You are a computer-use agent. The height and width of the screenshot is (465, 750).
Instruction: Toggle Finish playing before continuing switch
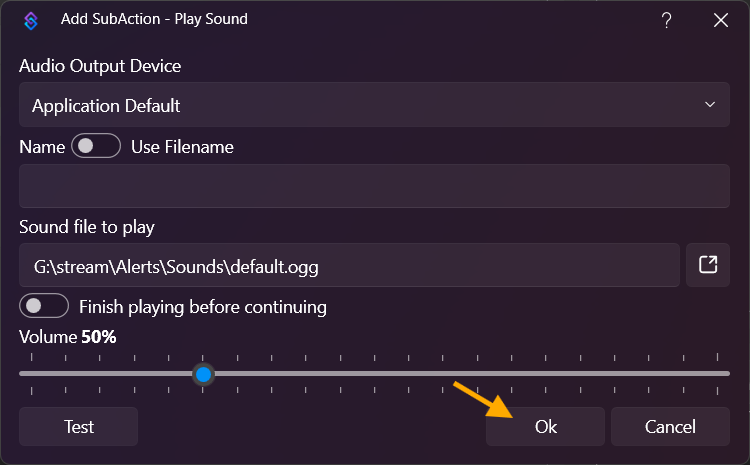44,305
